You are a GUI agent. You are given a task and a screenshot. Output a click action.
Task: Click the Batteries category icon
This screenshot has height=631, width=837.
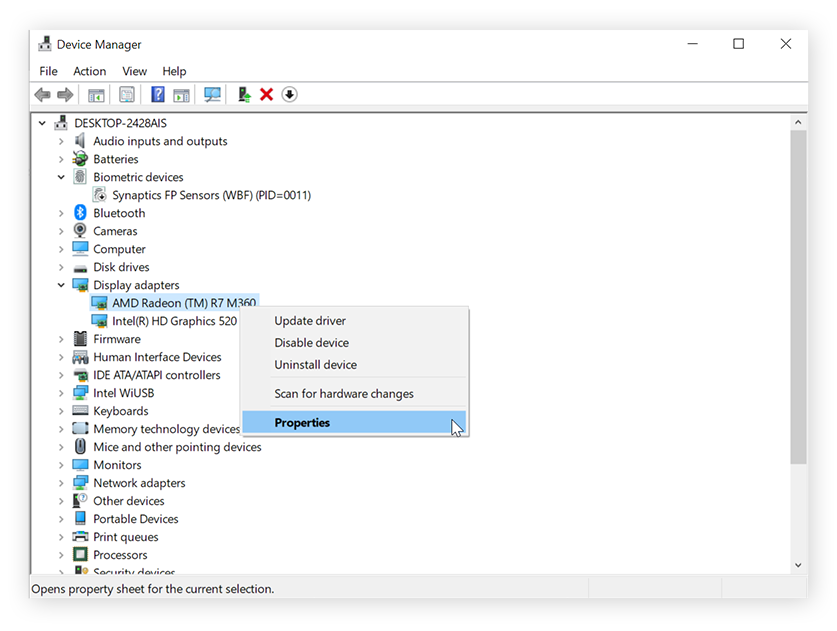[80, 159]
